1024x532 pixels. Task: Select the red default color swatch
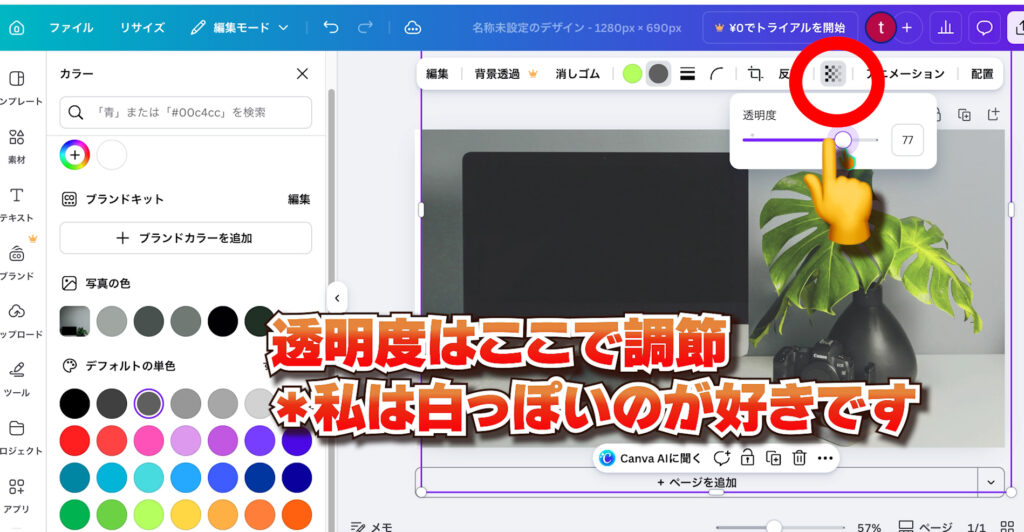click(74, 440)
